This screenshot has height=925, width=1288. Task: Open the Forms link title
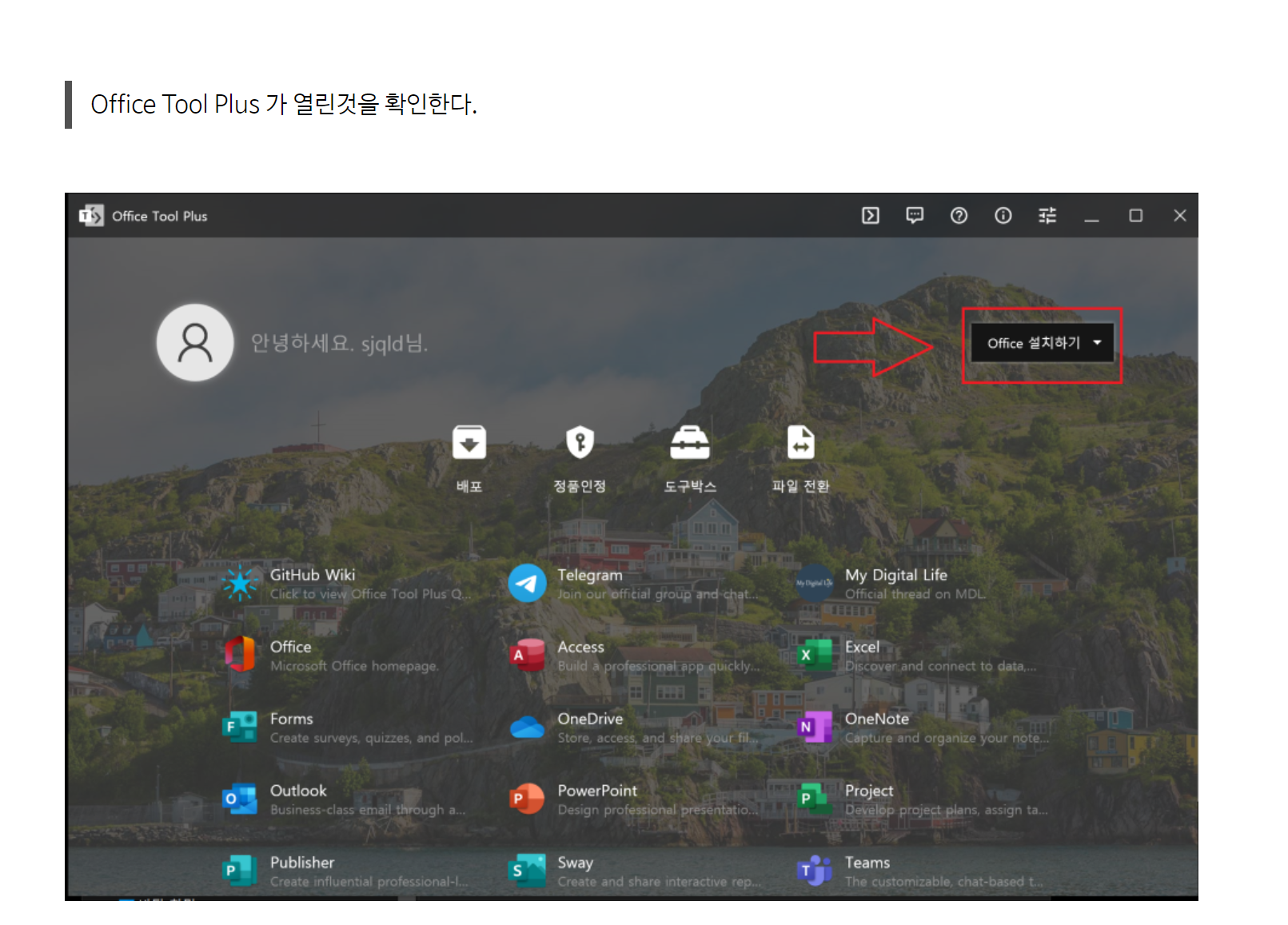292,719
